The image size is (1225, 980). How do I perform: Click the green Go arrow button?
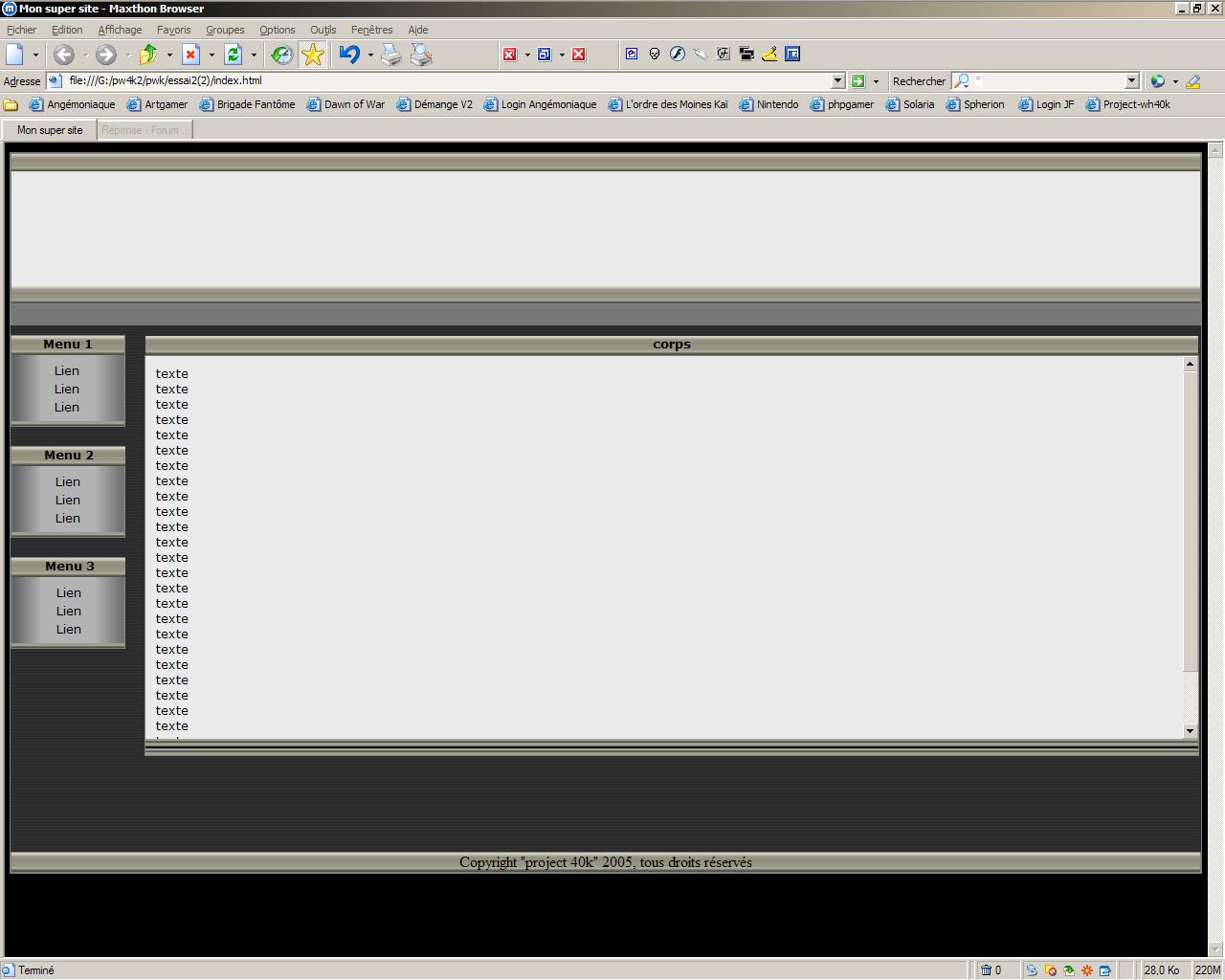pos(858,81)
